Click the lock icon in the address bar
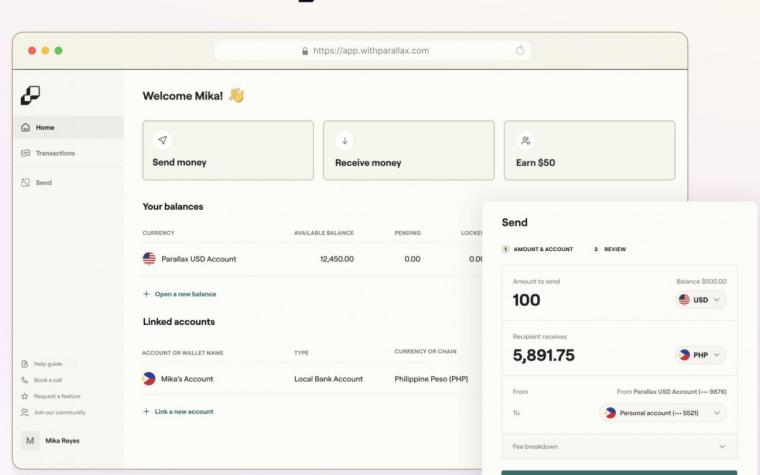This screenshot has height=475, width=760. tap(305, 51)
